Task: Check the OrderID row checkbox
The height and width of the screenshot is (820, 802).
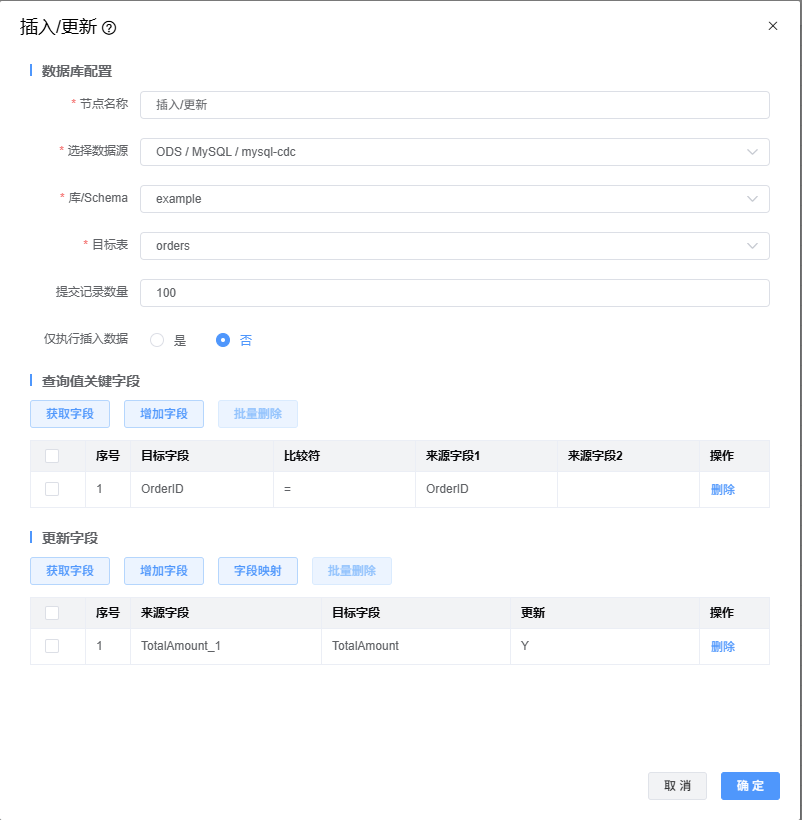Action: click(52, 489)
